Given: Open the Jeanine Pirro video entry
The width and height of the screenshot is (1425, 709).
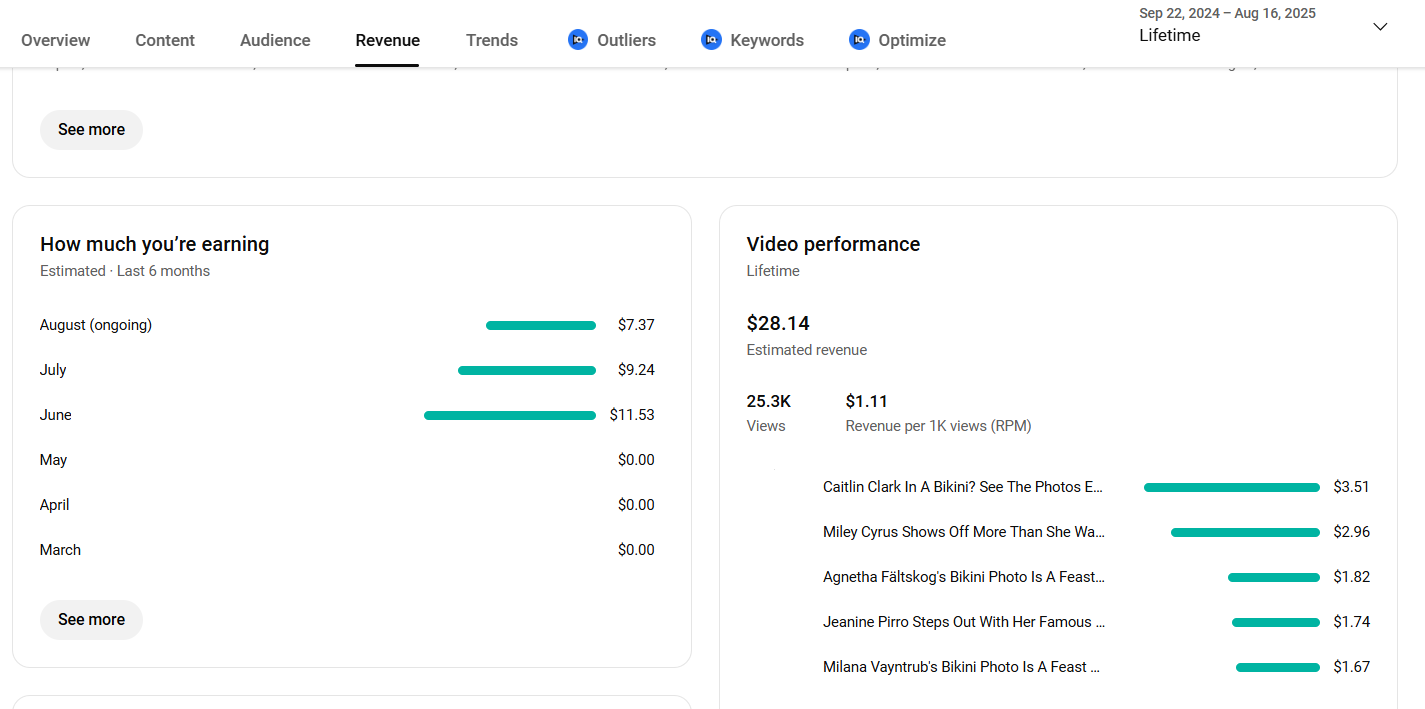Looking at the screenshot, I should tap(963, 622).
